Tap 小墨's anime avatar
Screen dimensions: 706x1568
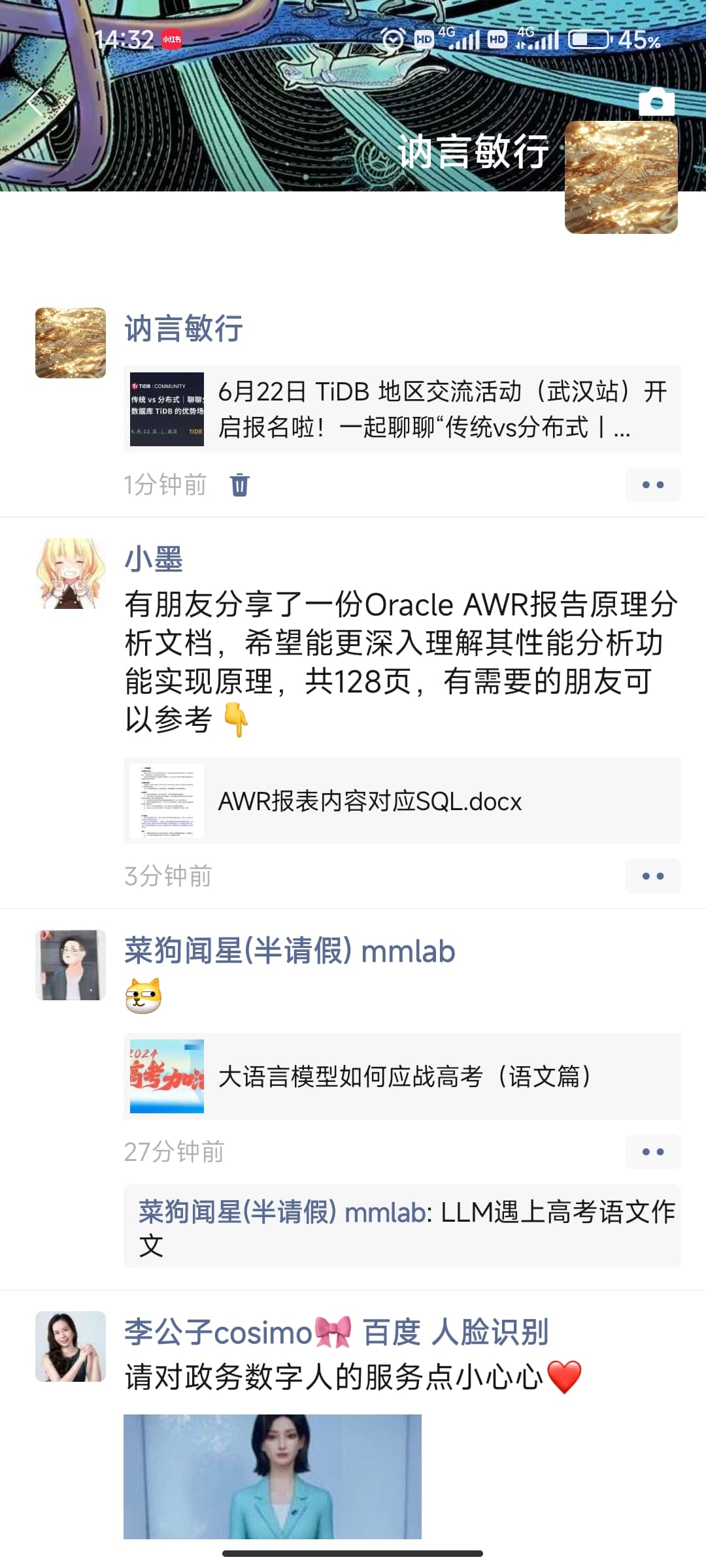point(71,574)
